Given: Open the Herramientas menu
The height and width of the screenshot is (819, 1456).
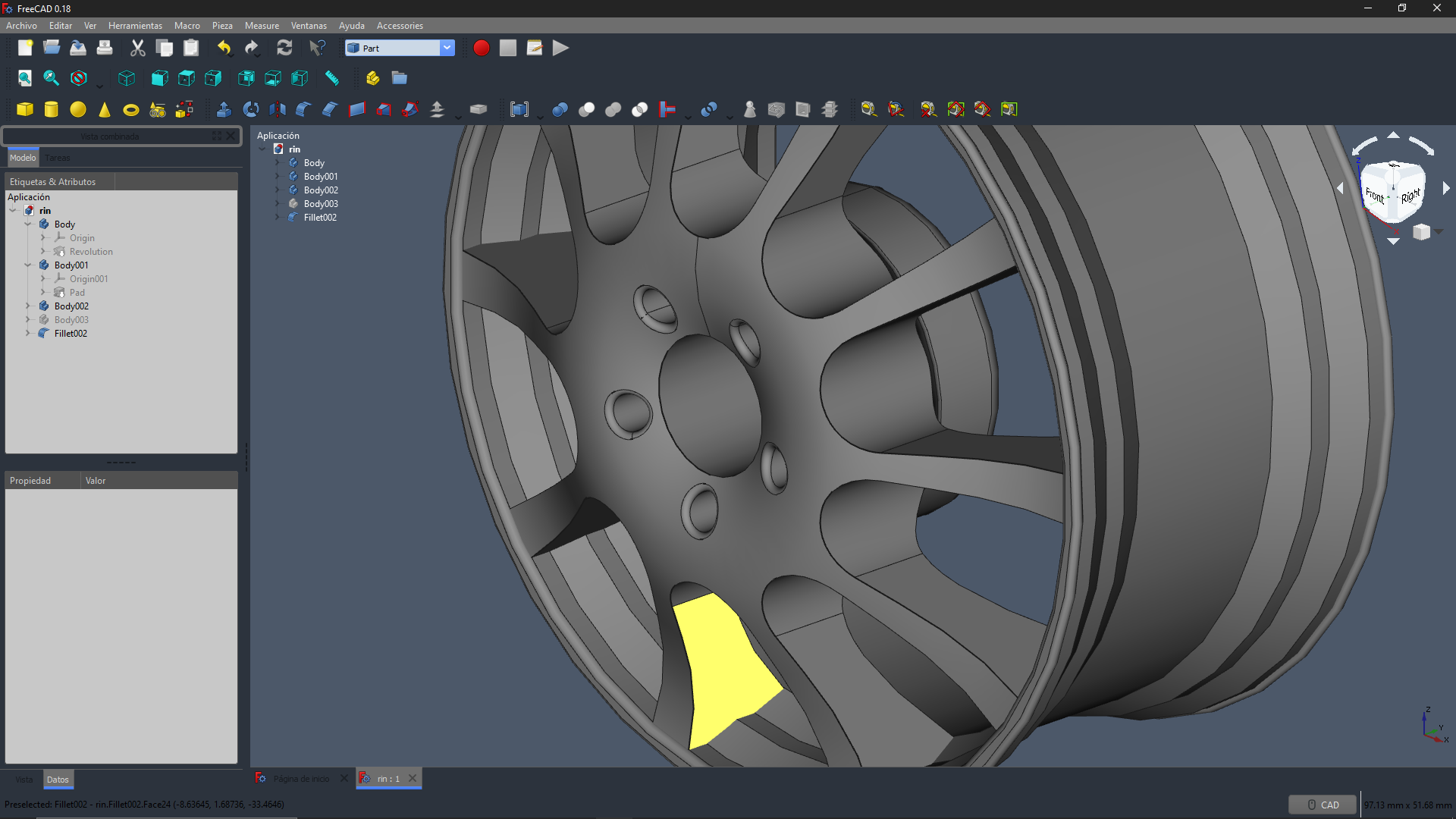Looking at the screenshot, I should pyautogui.click(x=135, y=26).
